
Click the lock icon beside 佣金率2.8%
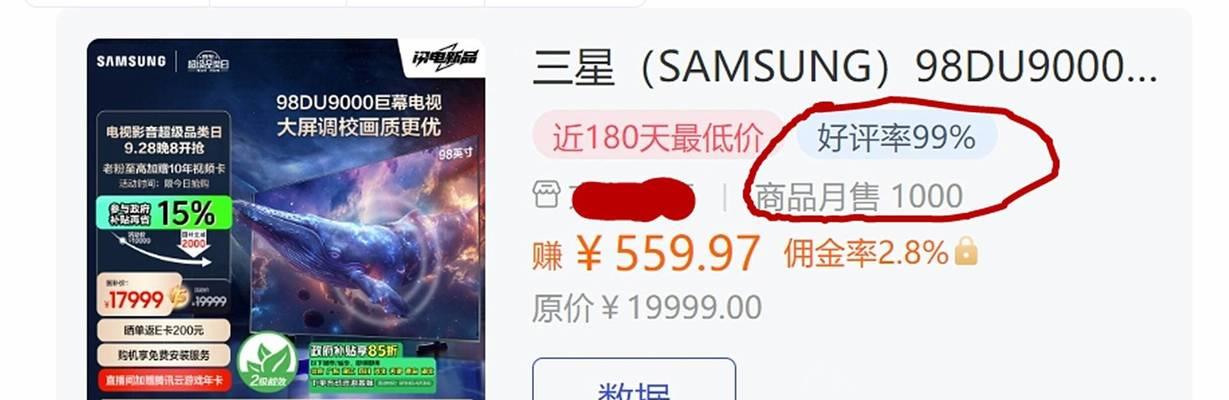pyautogui.click(x=966, y=252)
